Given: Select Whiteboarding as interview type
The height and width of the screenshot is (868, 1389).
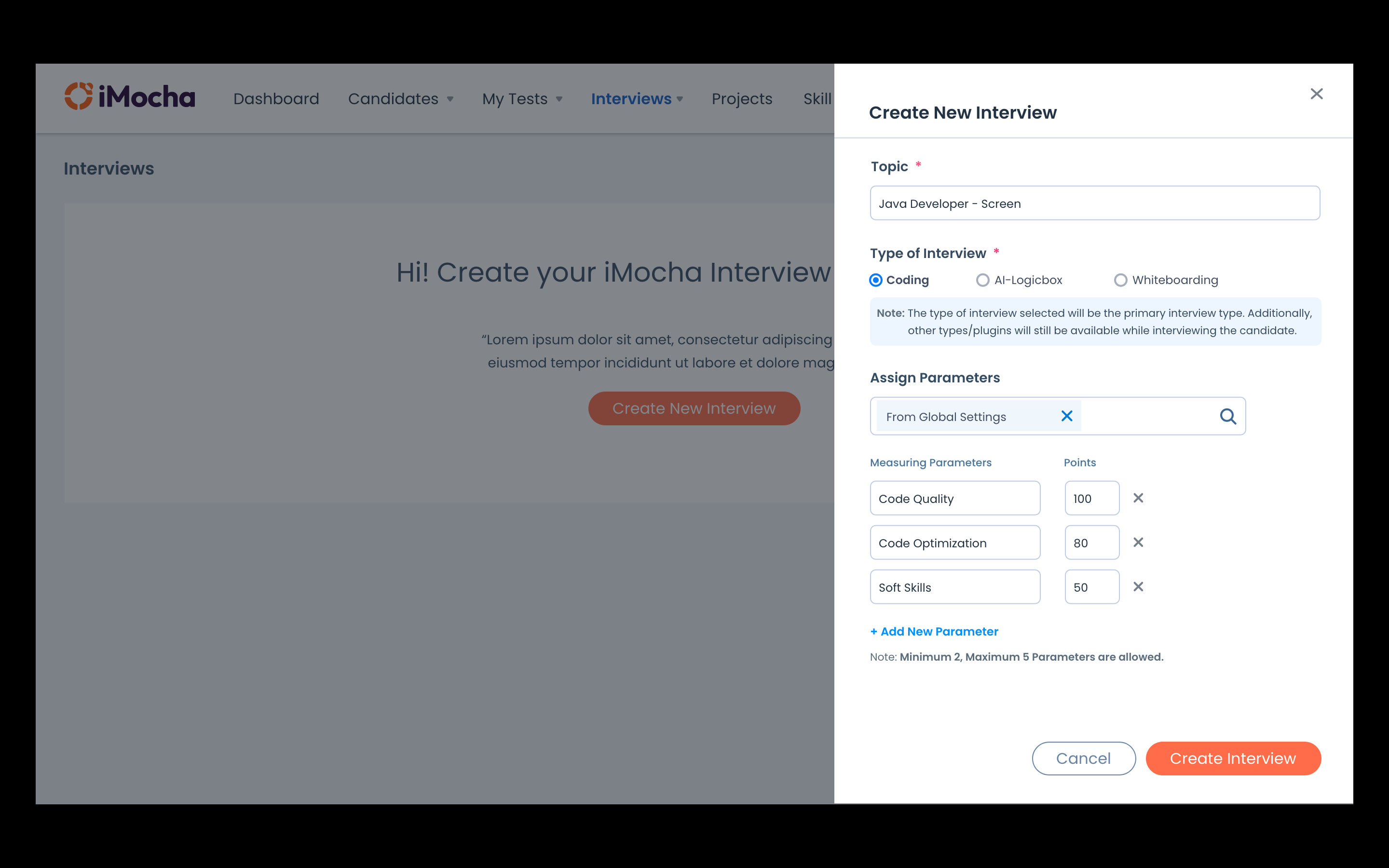Looking at the screenshot, I should [x=1120, y=280].
